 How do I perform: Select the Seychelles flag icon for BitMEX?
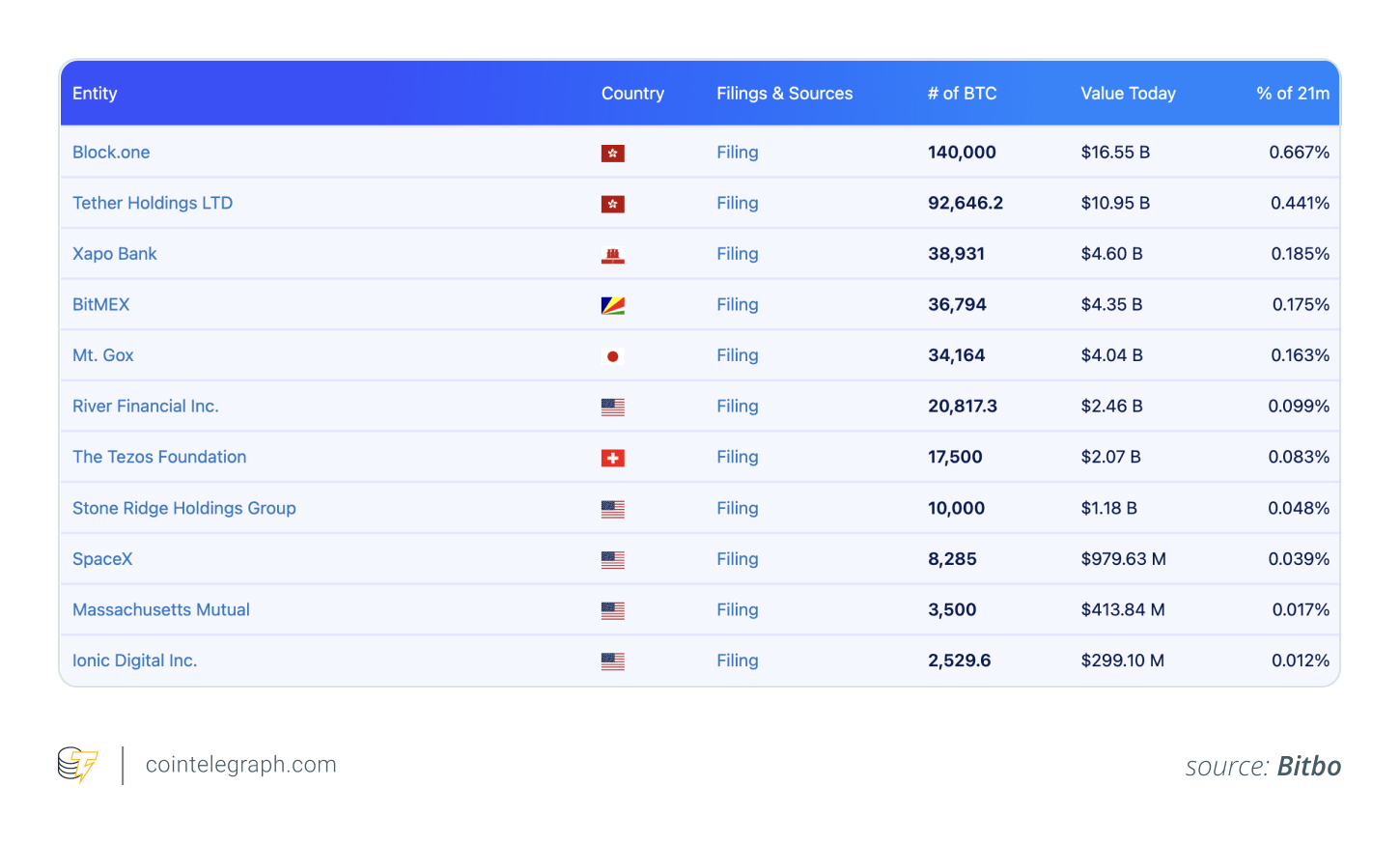pos(612,304)
